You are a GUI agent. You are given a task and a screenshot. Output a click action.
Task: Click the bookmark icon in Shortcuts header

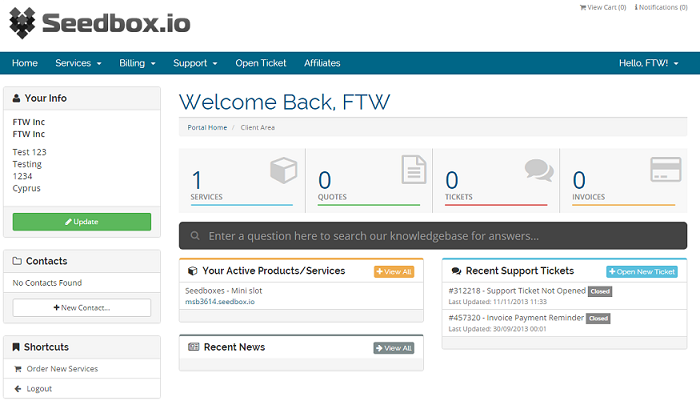coord(16,347)
